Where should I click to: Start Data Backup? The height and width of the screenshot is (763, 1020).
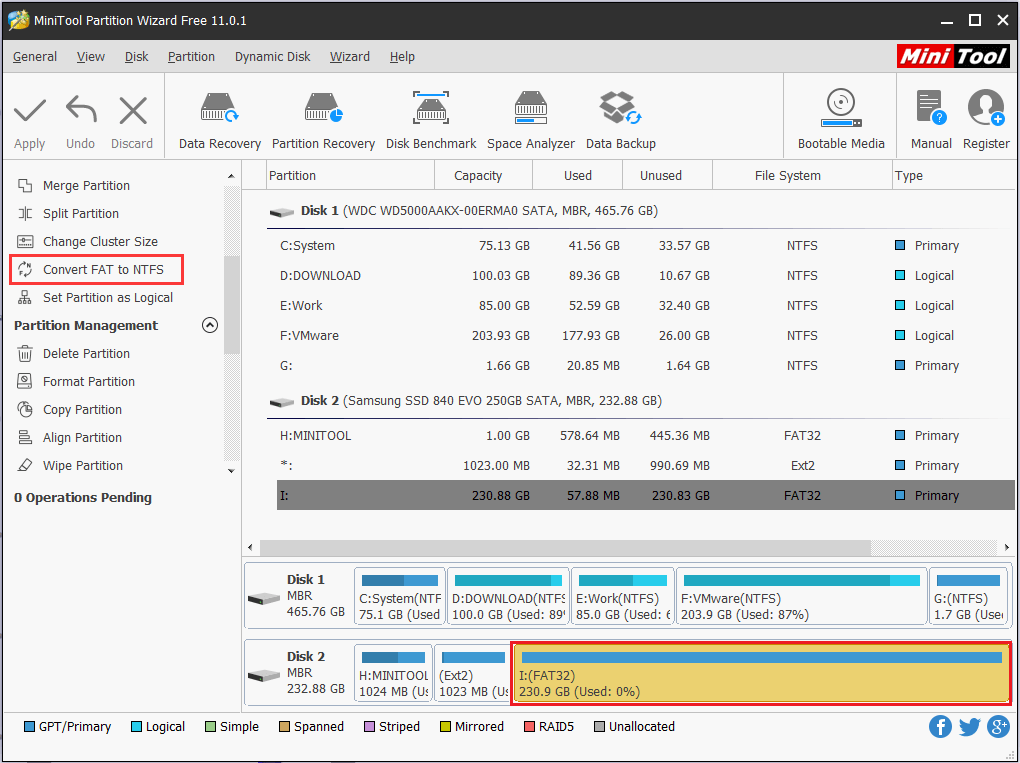pos(620,116)
